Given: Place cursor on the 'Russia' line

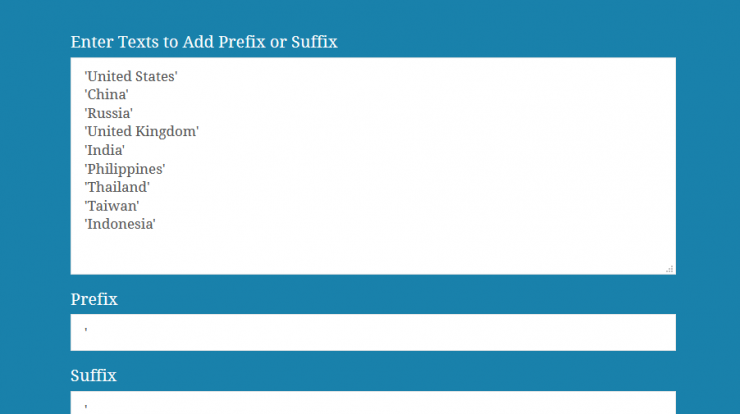Looking at the screenshot, I should 109,113.
